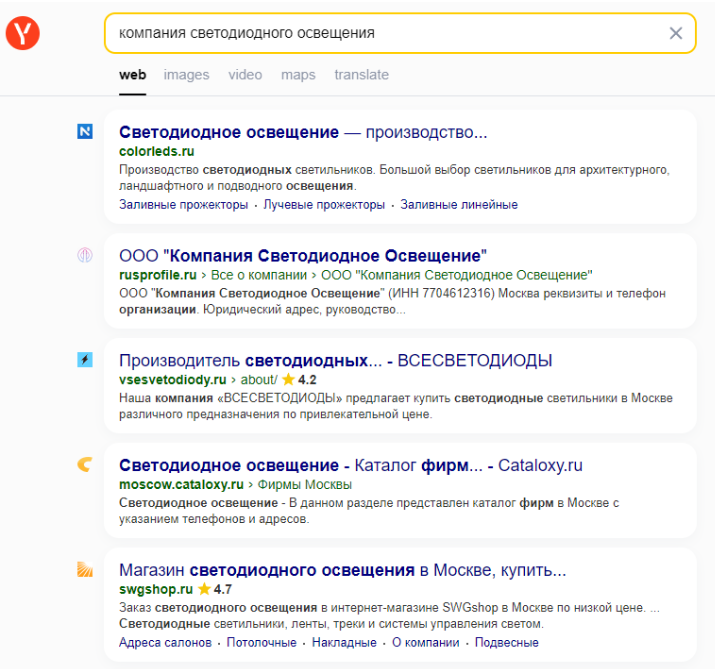Viewport: 715px width, 669px height.
Task: Open sitelink 'Накладные'
Action: [x=344, y=643]
